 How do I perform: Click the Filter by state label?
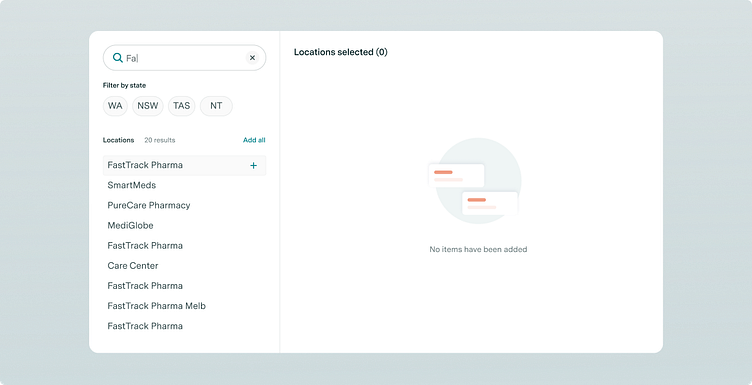click(x=124, y=85)
